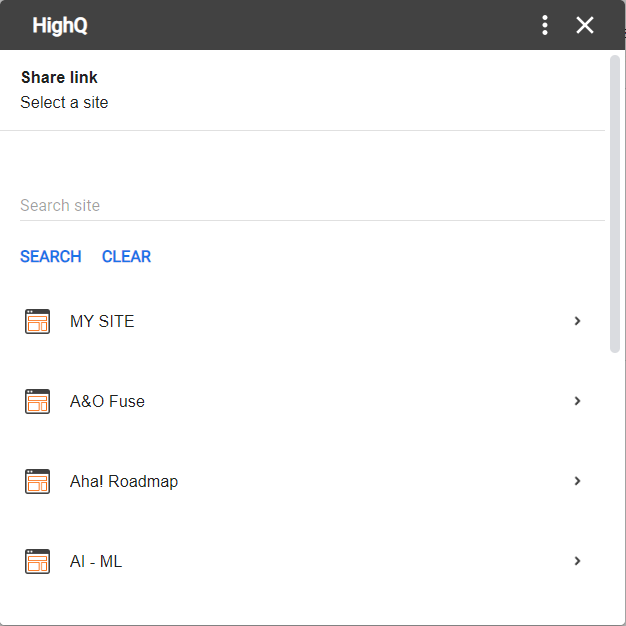The height and width of the screenshot is (626, 626).
Task: Click the HighQ title in the header
Action: (60, 25)
